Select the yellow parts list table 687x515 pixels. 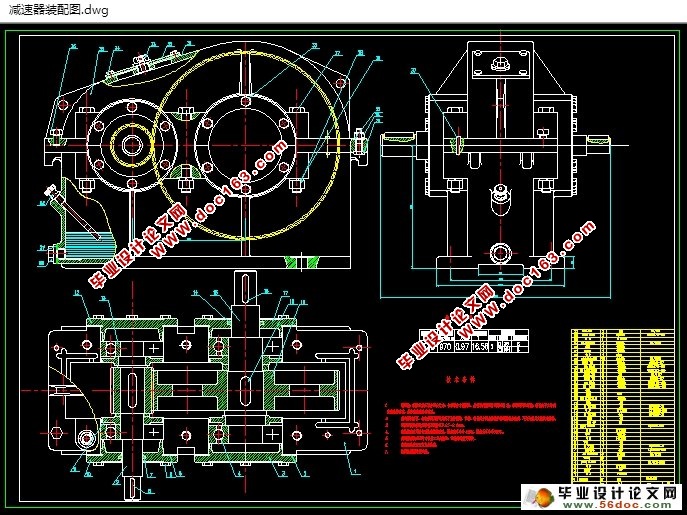(x=623, y=405)
